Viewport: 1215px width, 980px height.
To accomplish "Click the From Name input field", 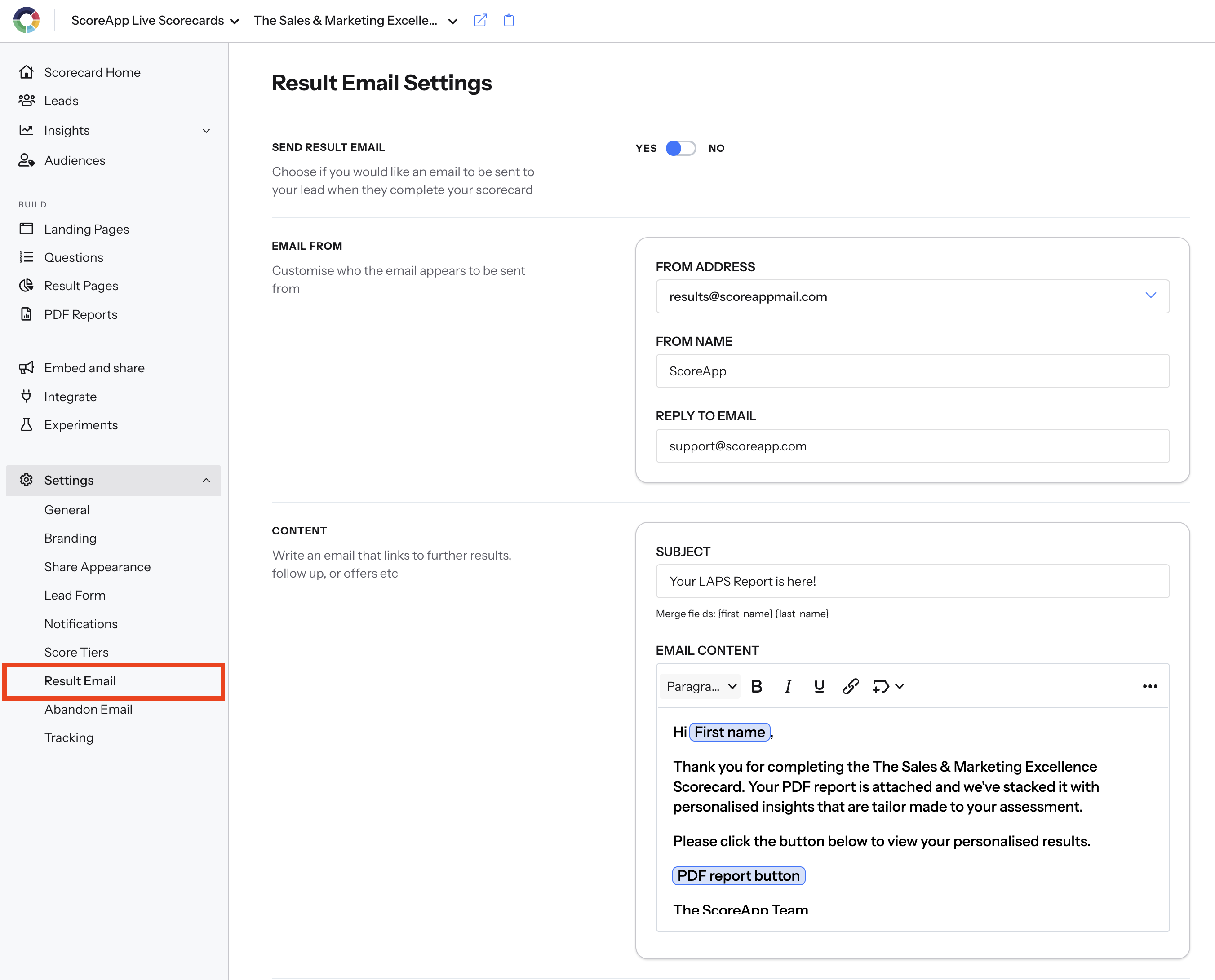I will coord(912,371).
